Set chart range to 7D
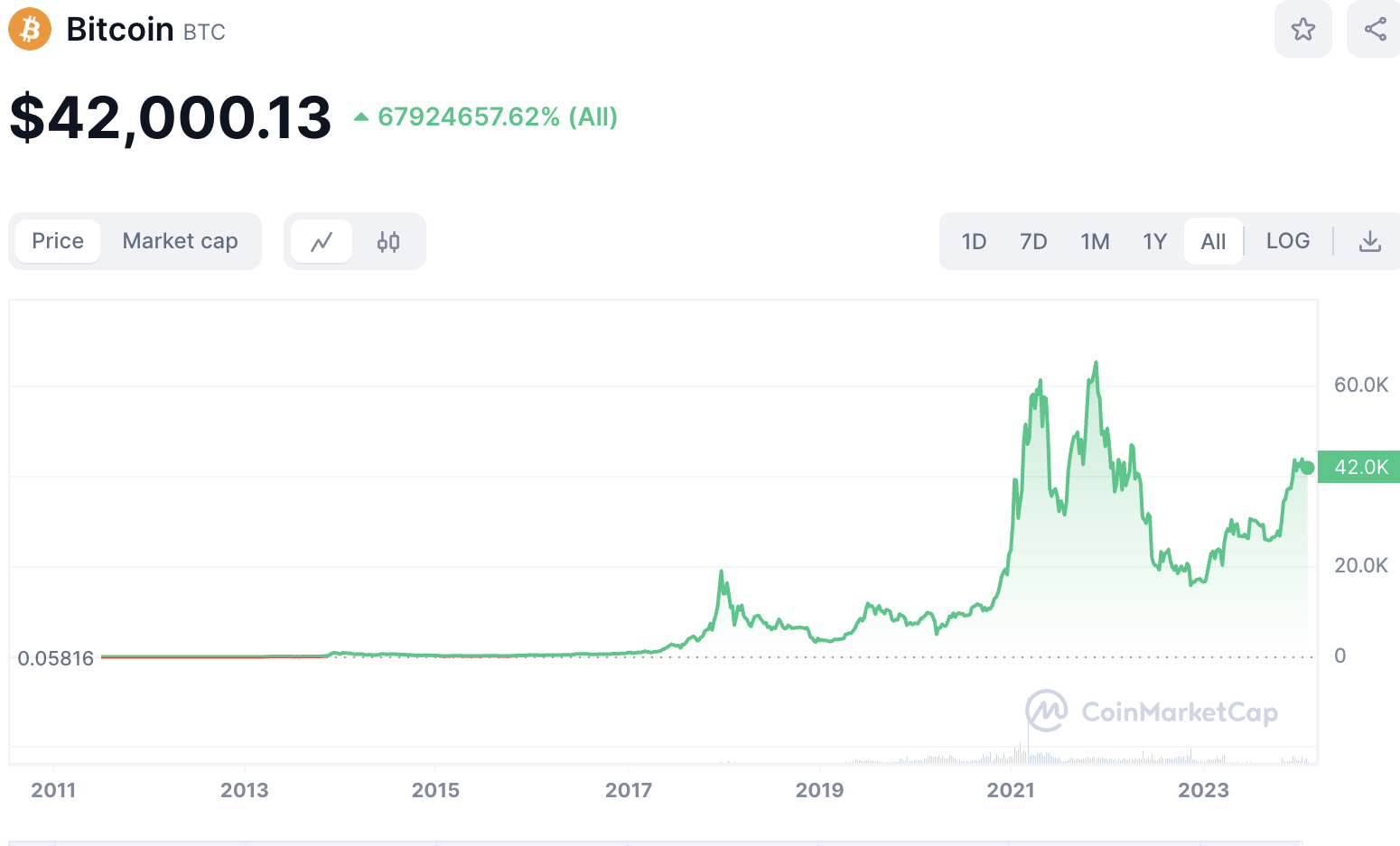The height and width of the screenshot is (846, 1400). (1033, 241)
